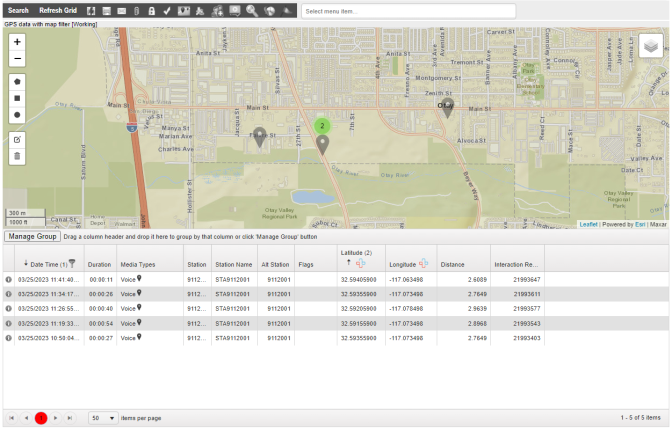Click the magnifier icon in the toolbar

click(x=252, y=10)
